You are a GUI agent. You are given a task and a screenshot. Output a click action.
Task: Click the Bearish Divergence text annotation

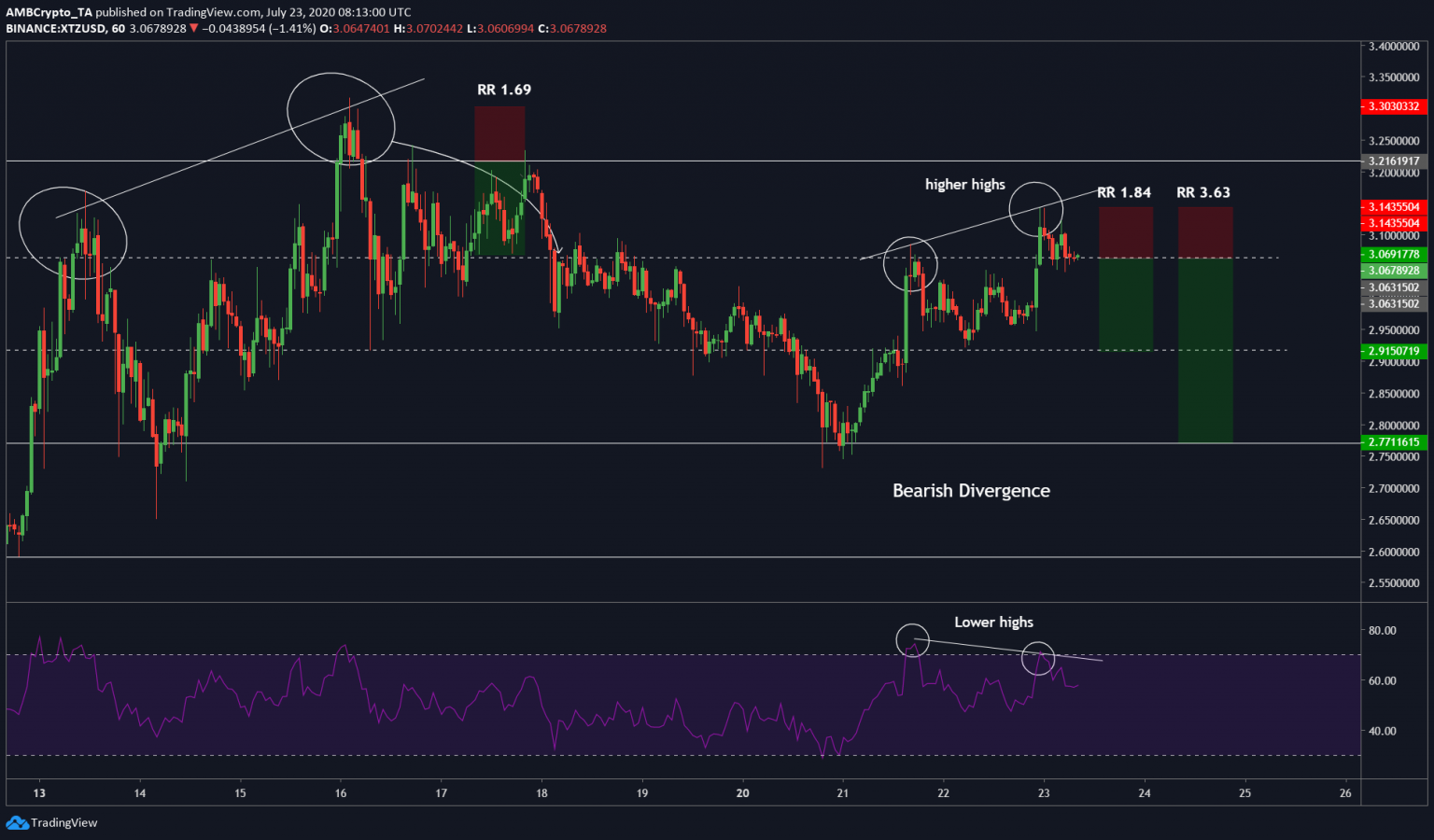pyautogui.click(x=971, y=491)
